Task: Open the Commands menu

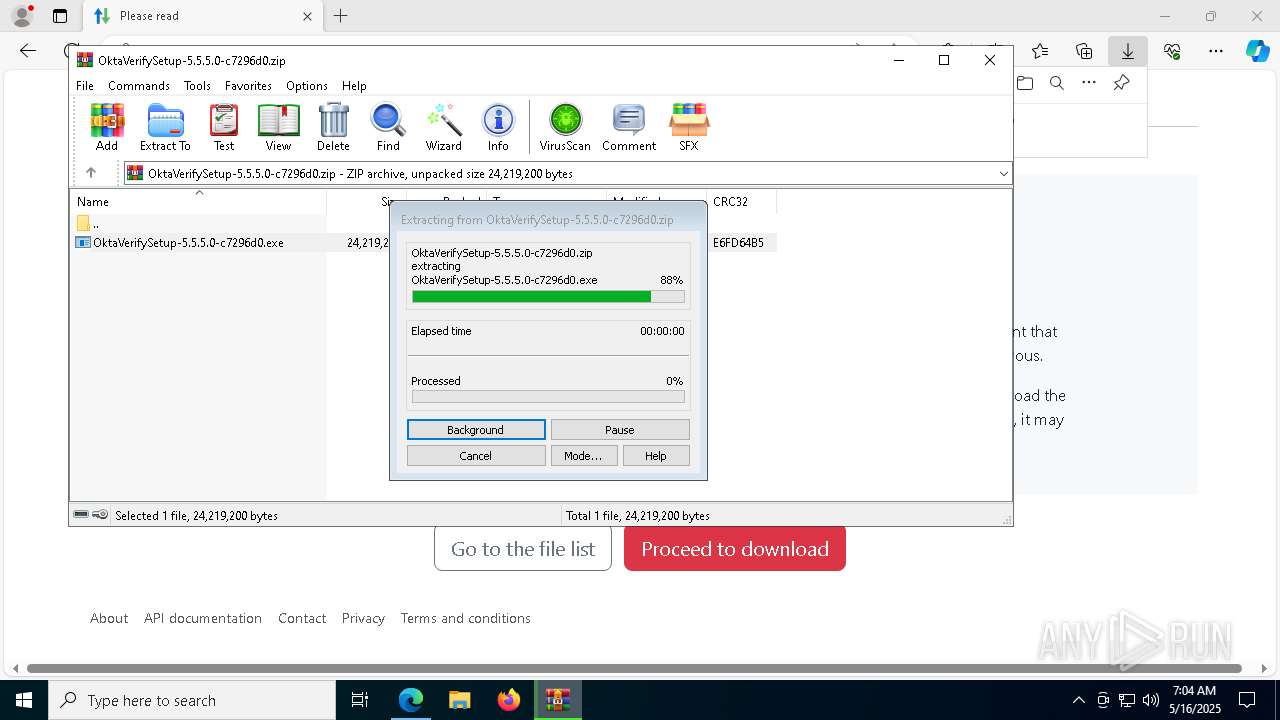Action: pos(139,86)
